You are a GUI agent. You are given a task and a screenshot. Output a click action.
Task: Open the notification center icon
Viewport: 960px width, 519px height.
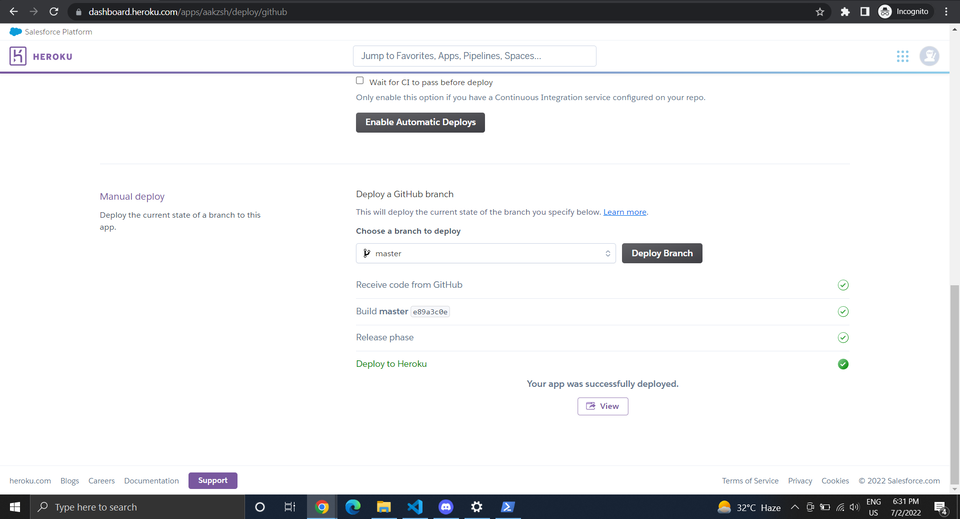(x=940, y=507)
